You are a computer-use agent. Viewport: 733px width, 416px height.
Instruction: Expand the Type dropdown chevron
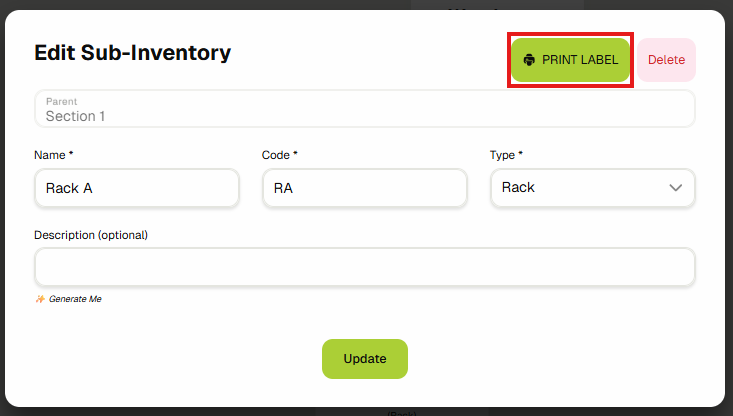[x=676, y=188]
